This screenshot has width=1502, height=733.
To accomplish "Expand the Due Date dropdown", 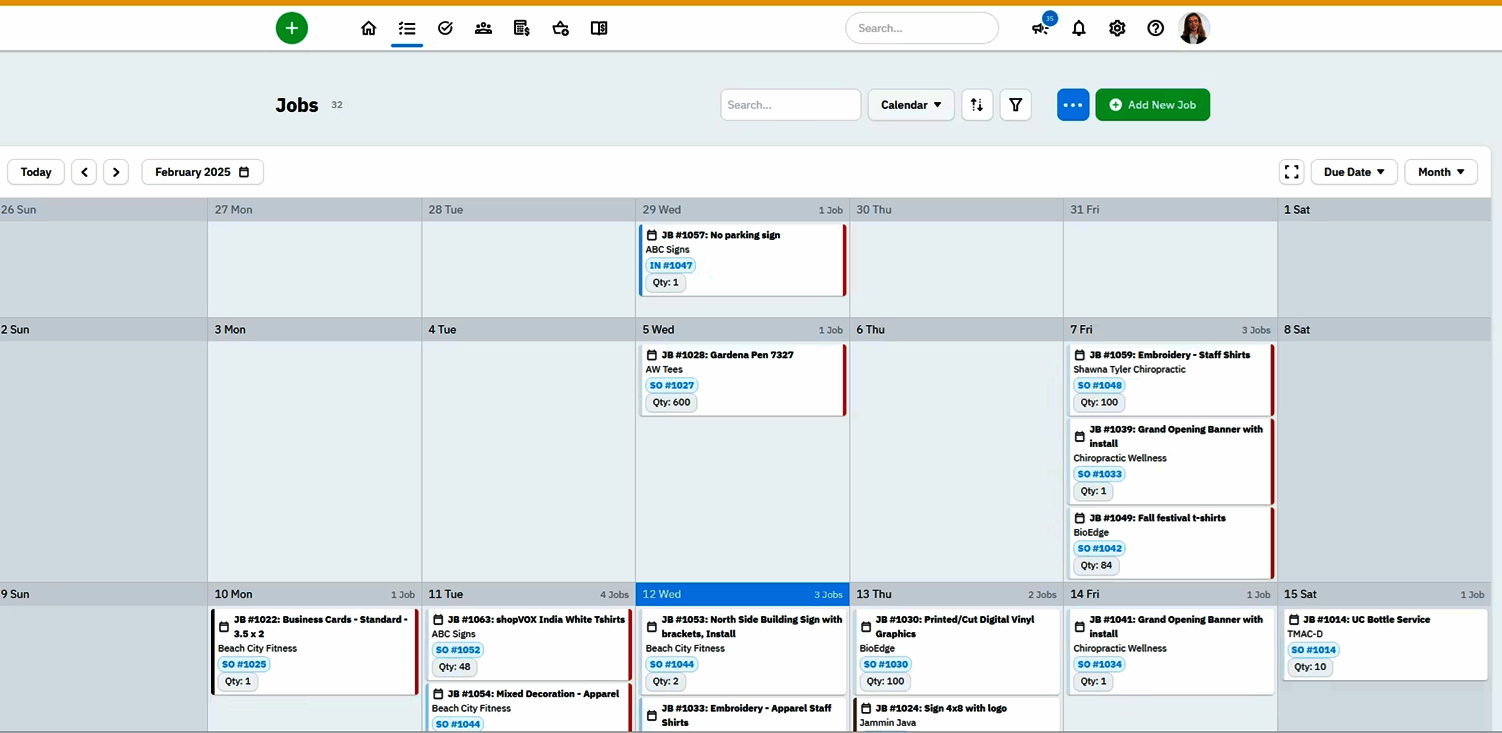I will tap(1354, 172).
